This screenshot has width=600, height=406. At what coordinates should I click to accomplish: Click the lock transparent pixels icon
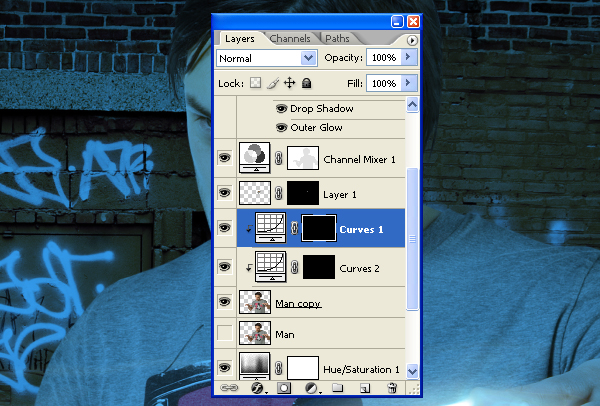255,83
